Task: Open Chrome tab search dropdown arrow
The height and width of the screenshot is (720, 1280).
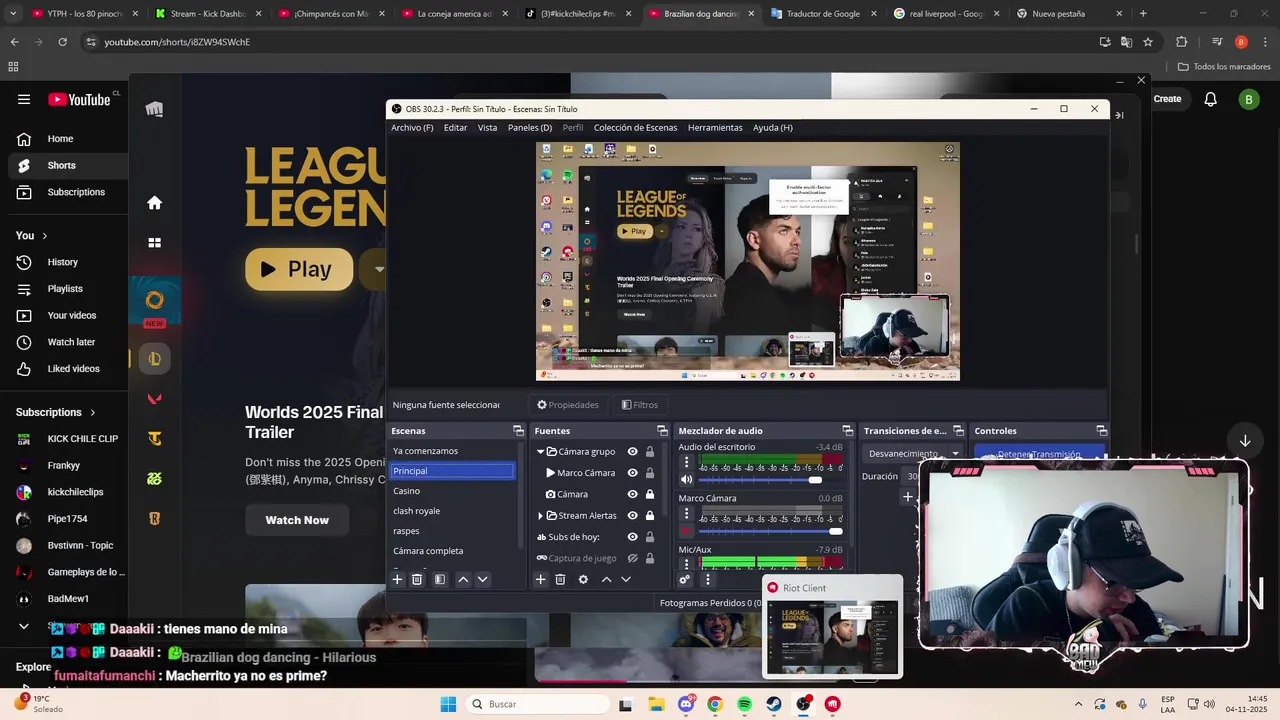Action: pyautogui.click(x=12, y=13)
